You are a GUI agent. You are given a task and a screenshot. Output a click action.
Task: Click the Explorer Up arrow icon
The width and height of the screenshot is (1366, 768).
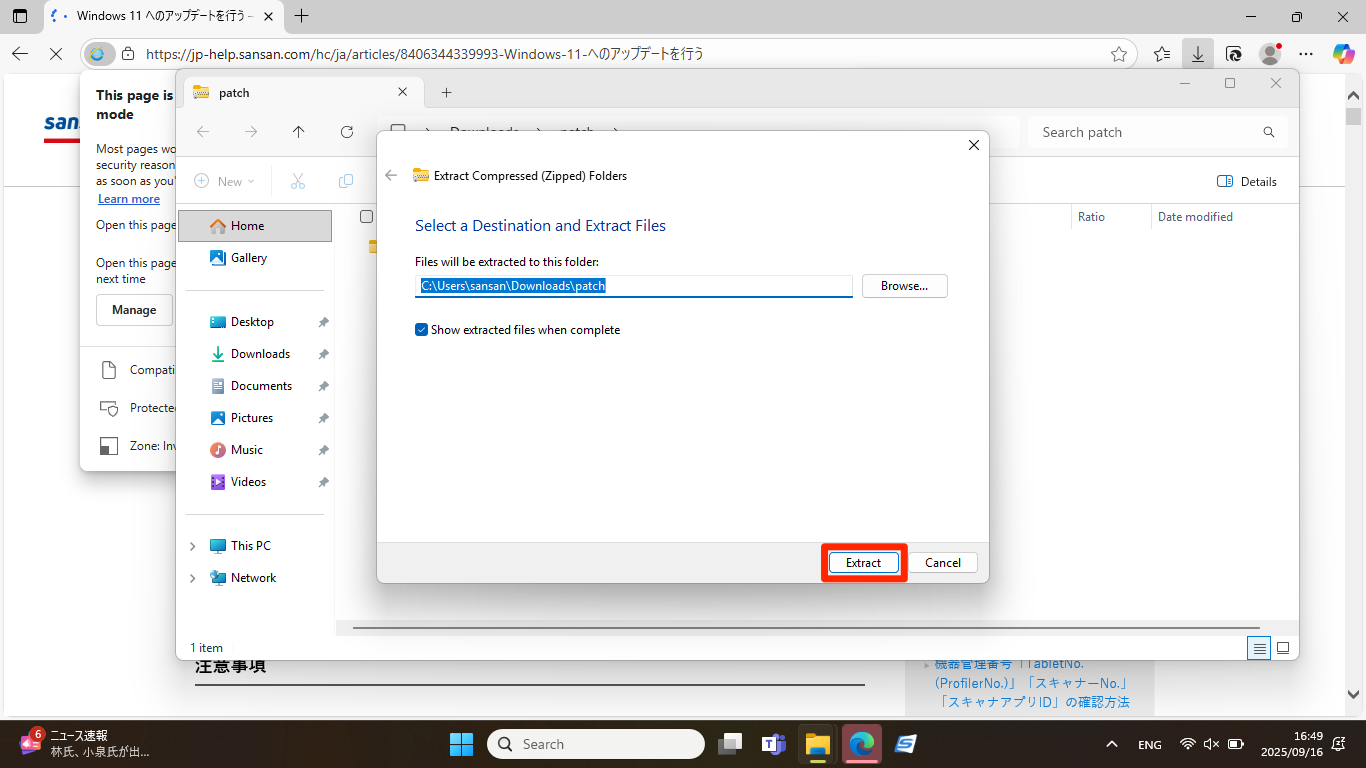coord(298,132)
